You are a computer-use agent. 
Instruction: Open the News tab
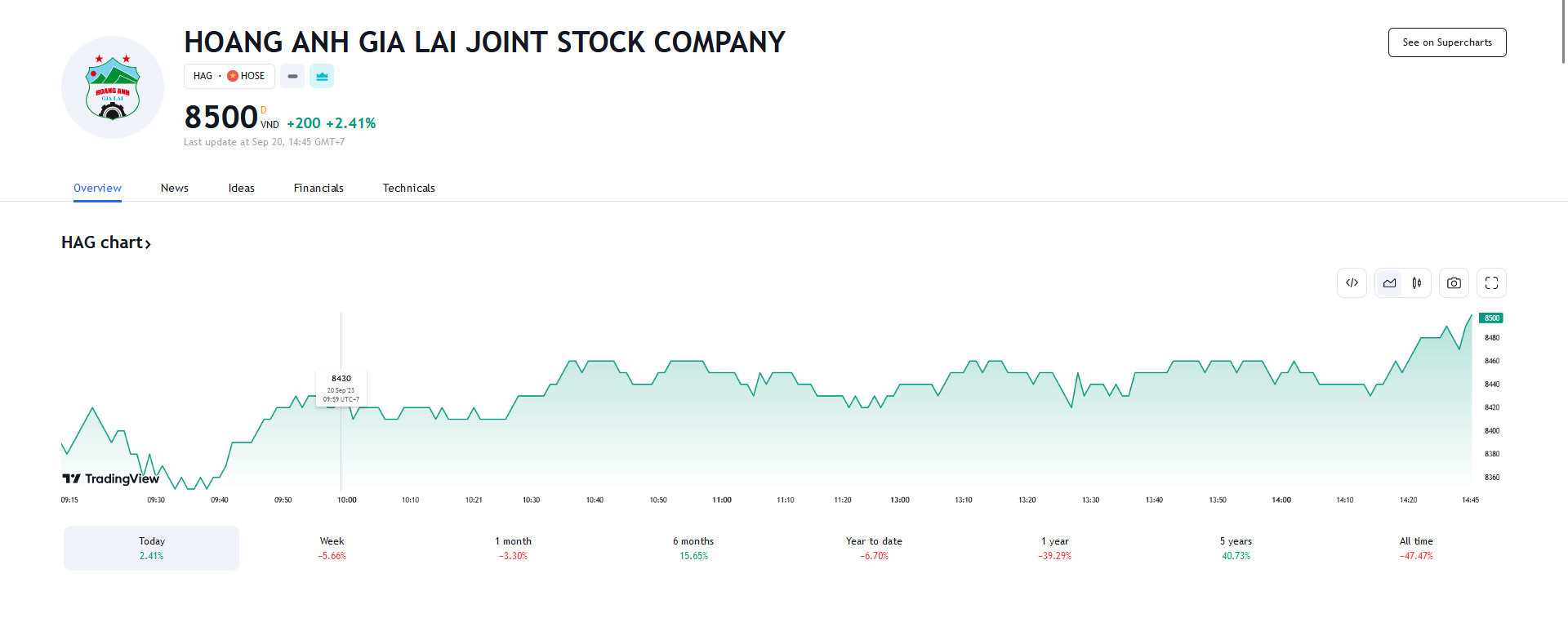[175, 188]
